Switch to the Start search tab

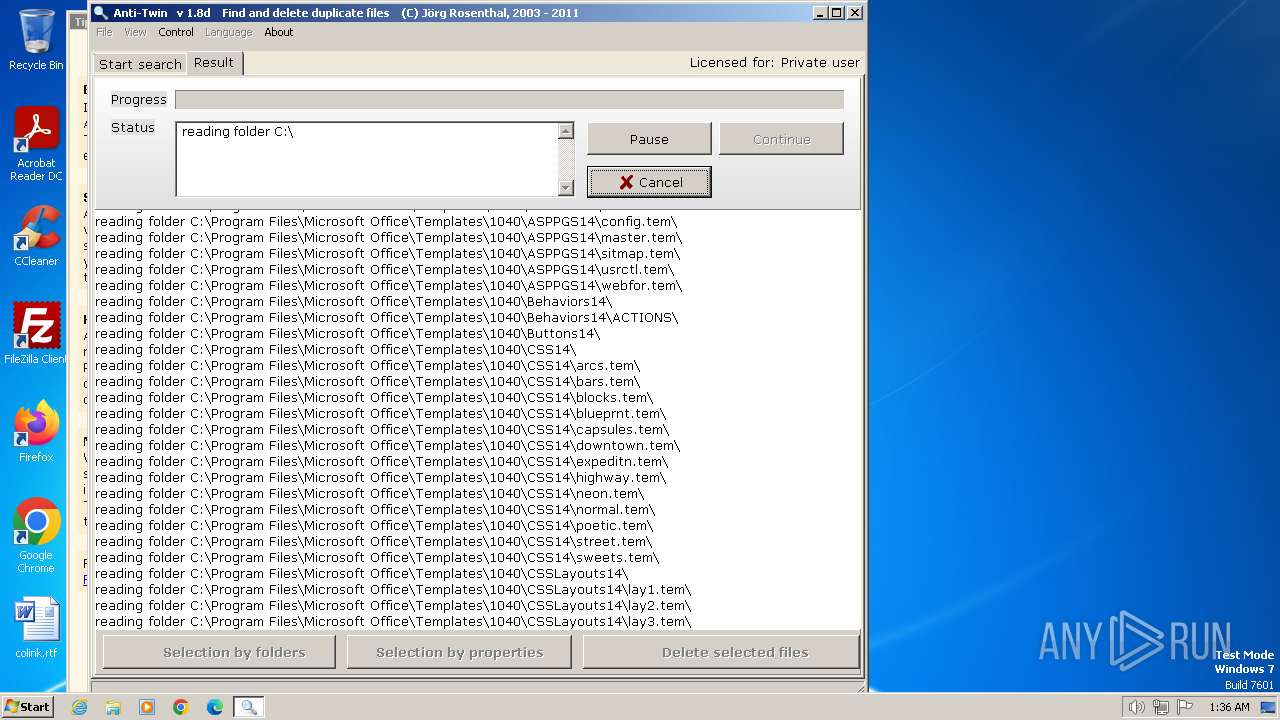pyautogui.click(x=140, y=64)
